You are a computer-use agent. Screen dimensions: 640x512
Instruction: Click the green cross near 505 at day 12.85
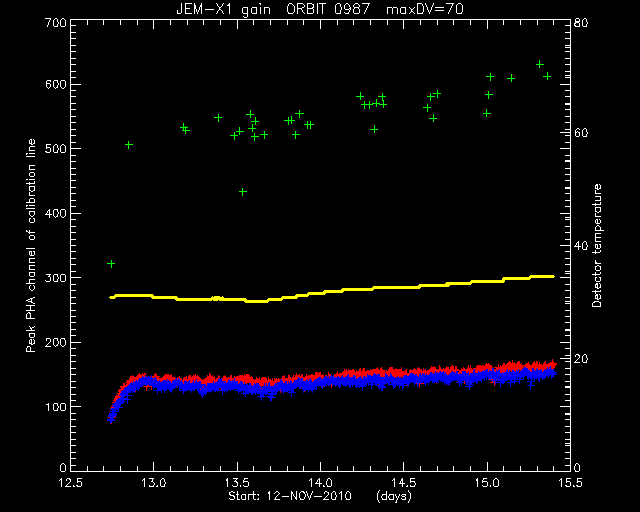(x=129, y=145)
